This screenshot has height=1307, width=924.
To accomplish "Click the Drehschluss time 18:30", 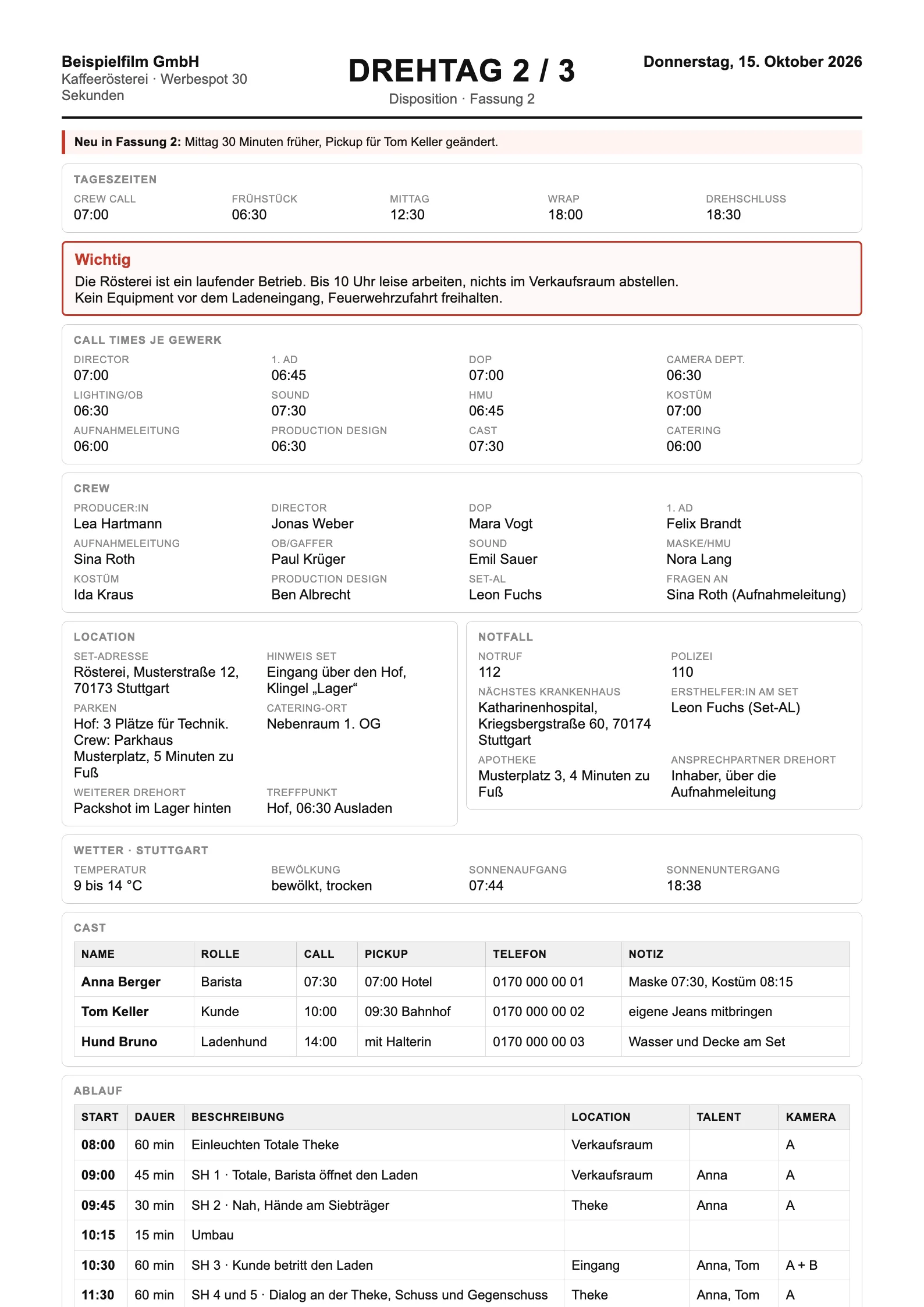I will point(724,215).
